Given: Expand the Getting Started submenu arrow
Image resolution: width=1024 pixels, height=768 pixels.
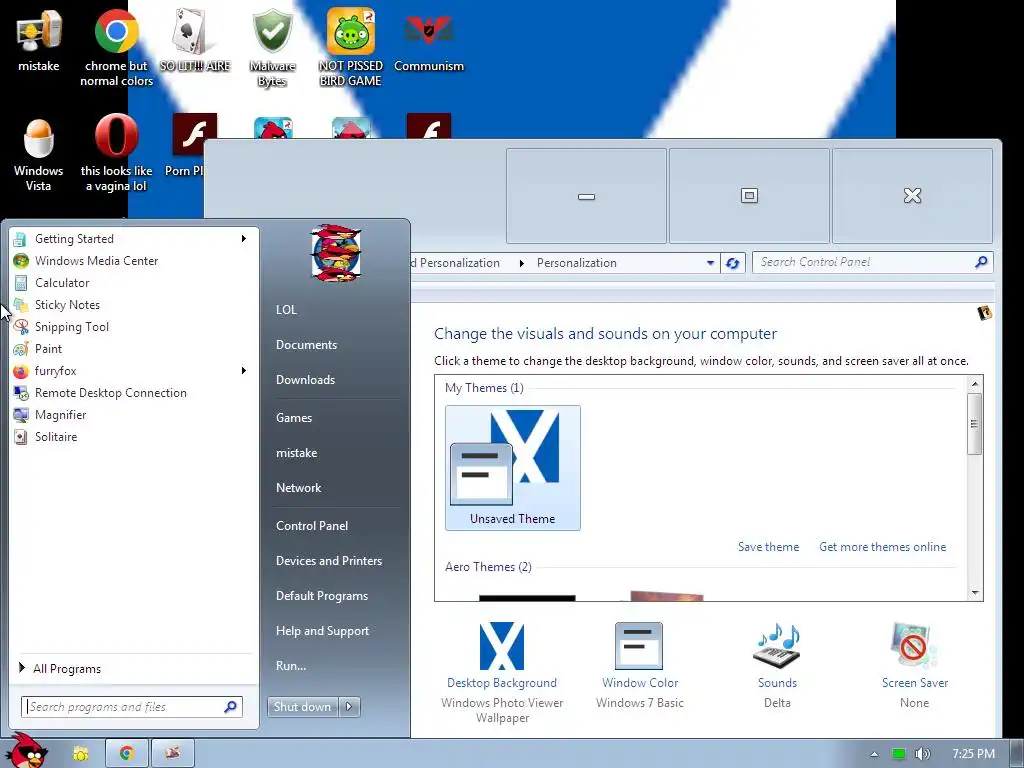Looking at the screenshot, I should point(244,239).
